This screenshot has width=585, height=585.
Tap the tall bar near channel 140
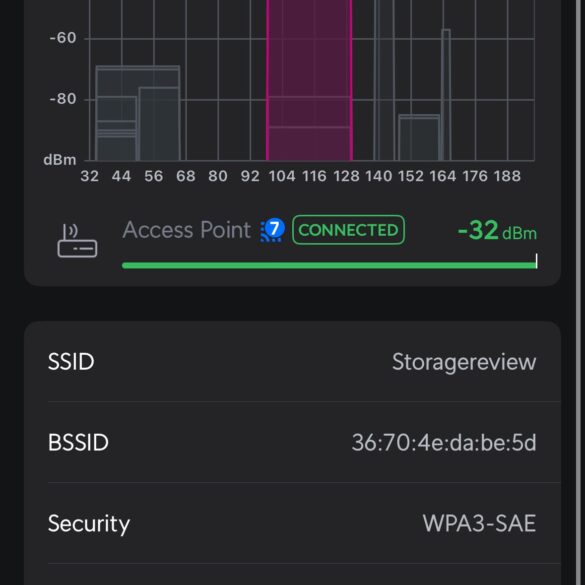(384, 80)
